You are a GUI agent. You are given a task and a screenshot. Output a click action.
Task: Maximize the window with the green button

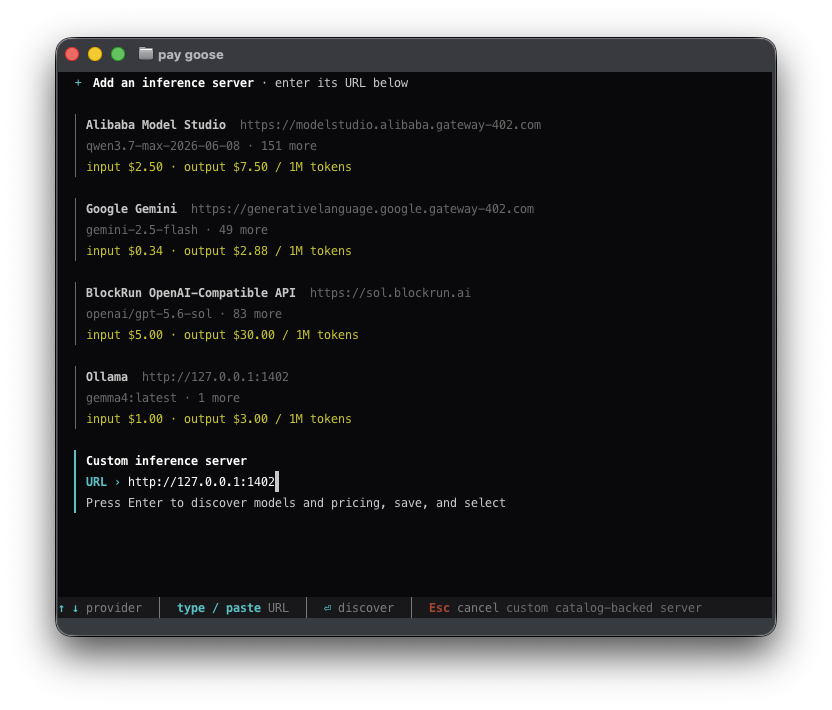118,54
